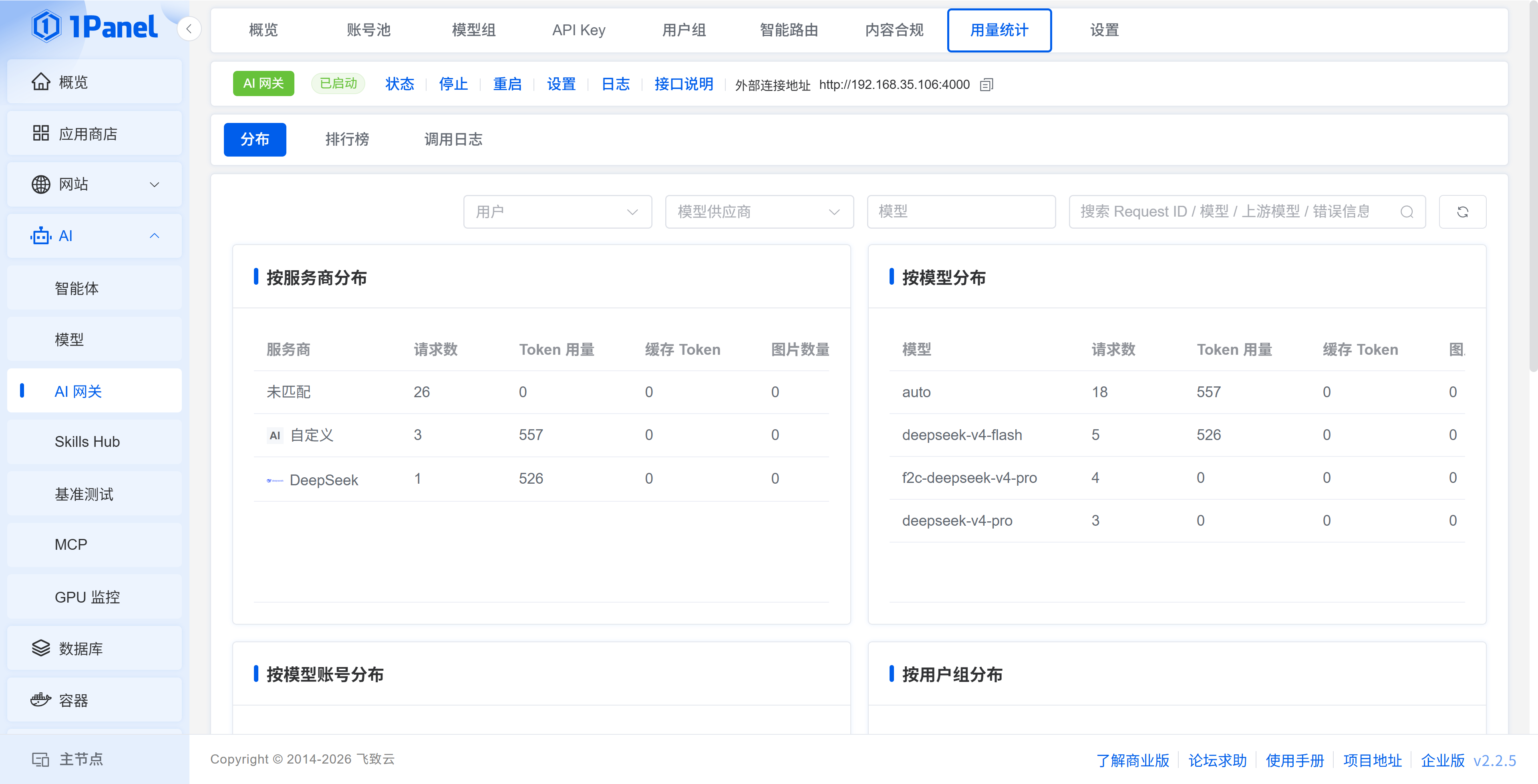Click the 已启动 status tag
Screen dimensions: 1538x784
[338, 84]
